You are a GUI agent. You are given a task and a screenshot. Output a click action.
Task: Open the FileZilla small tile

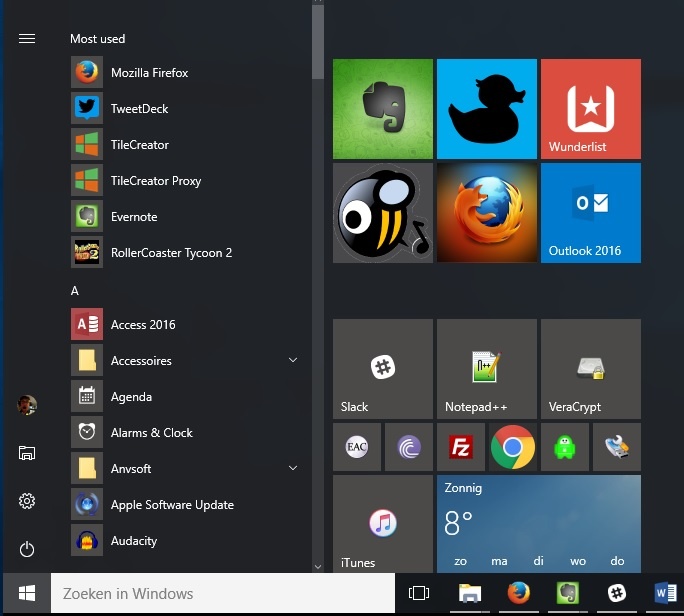pos(461,447)
